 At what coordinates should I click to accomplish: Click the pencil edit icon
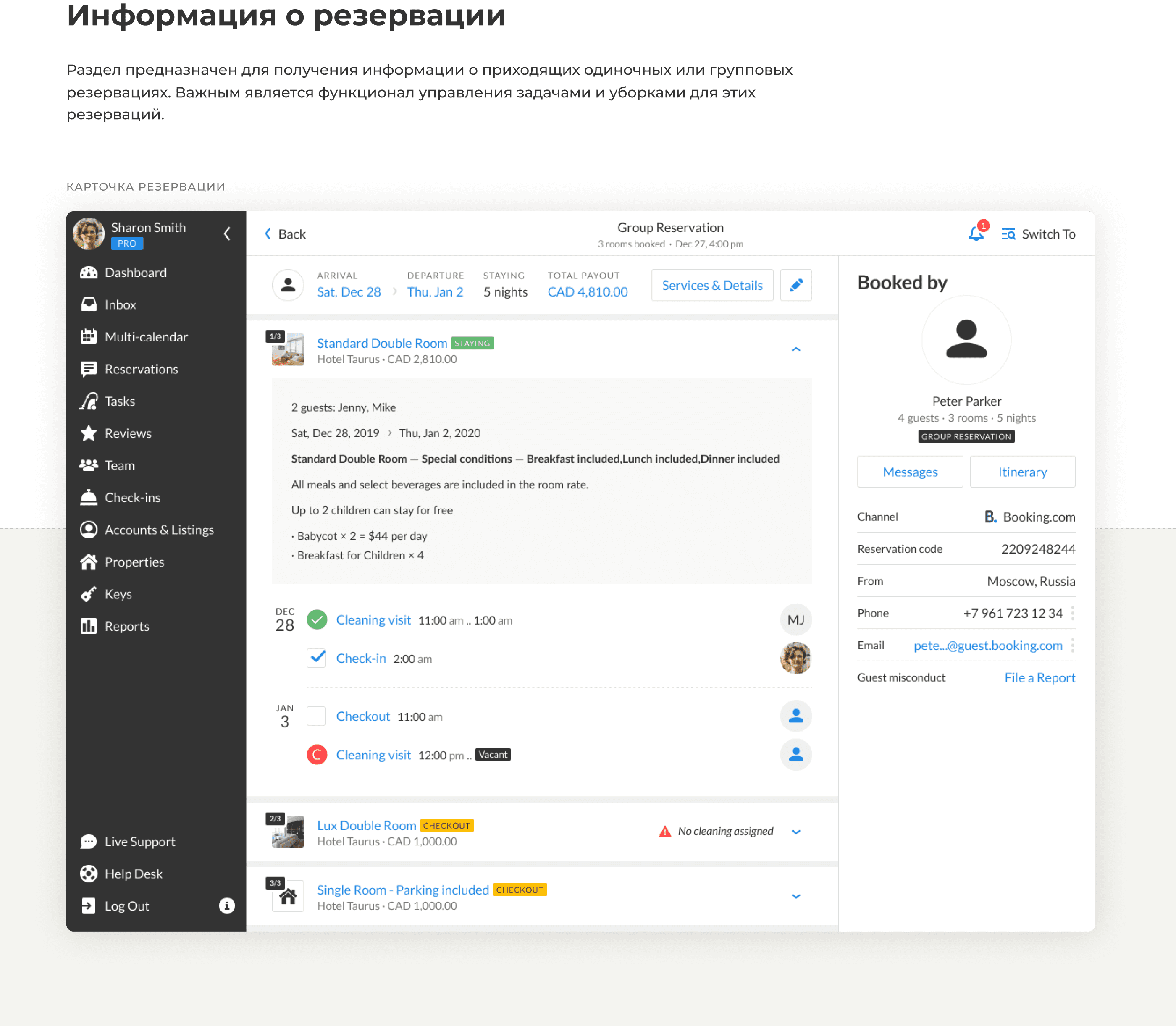coord(796,285)
